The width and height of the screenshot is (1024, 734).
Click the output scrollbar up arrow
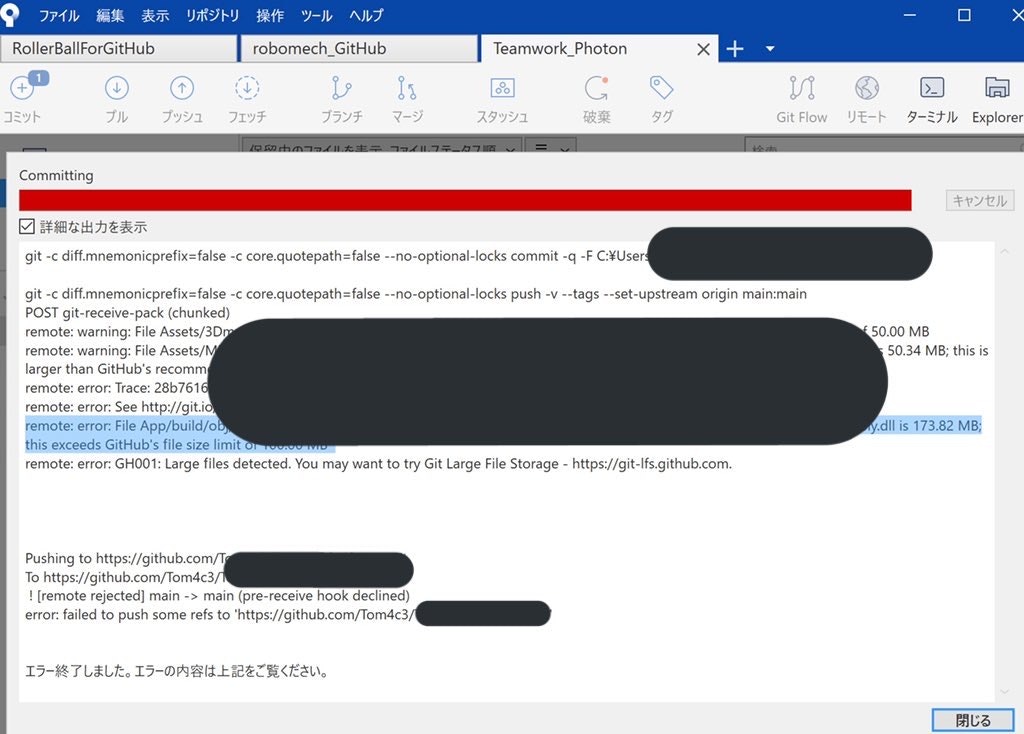pyautogui.click(x=1004, y=251)
